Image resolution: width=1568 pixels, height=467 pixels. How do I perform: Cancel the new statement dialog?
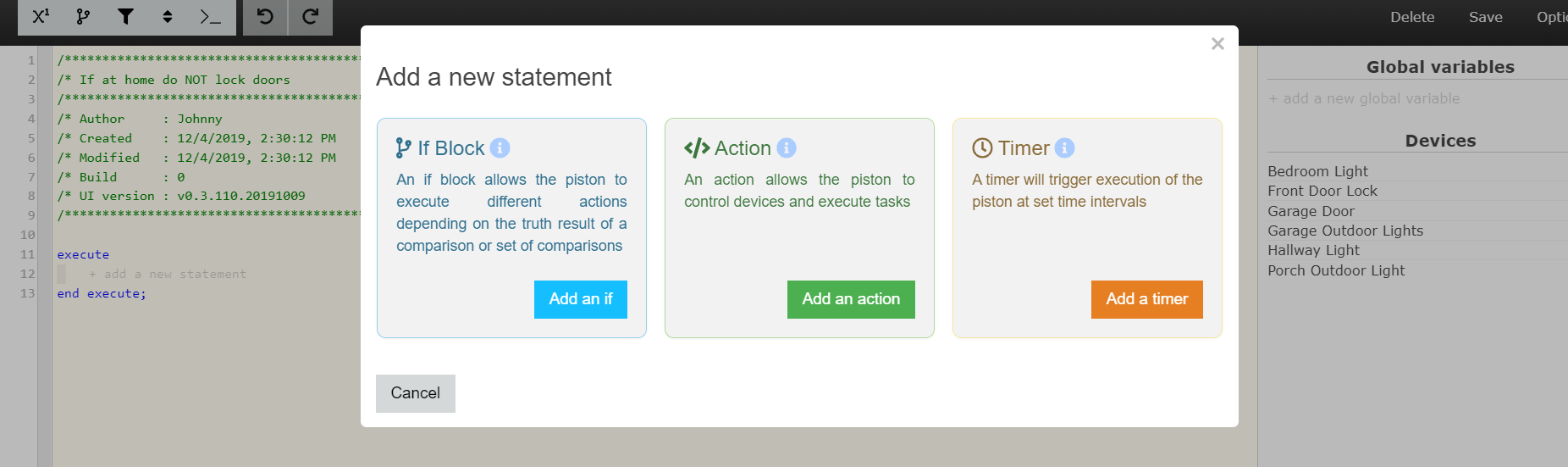coord(416,393)
